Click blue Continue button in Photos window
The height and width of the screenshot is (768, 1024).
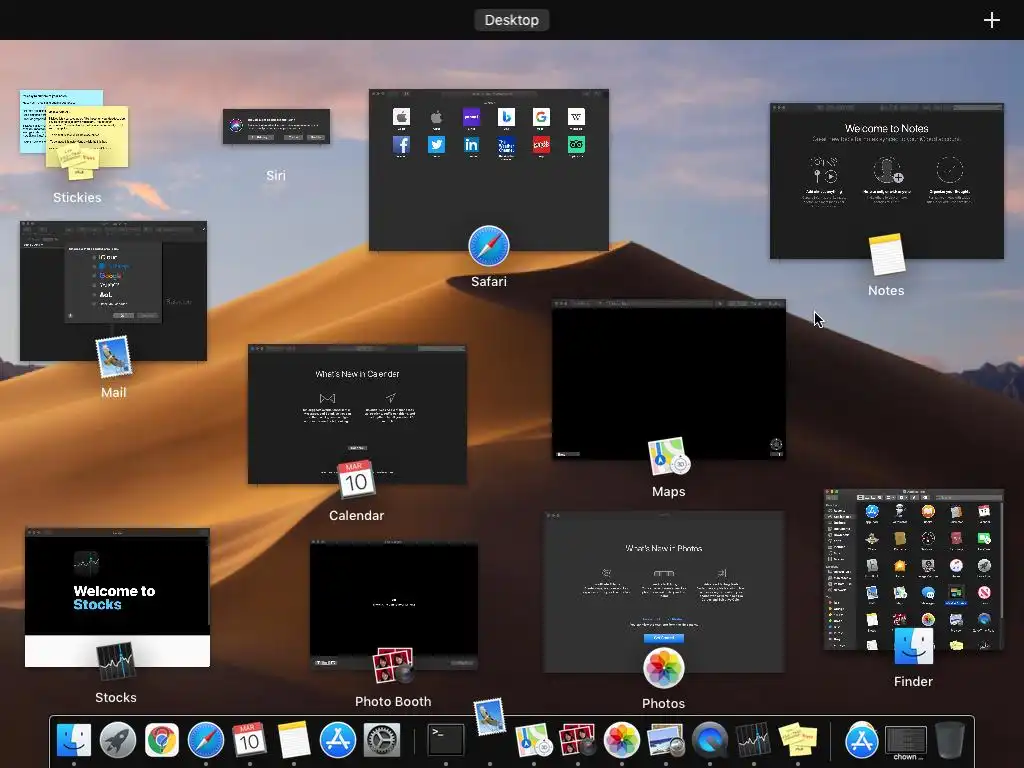click(x=664, y=637)
